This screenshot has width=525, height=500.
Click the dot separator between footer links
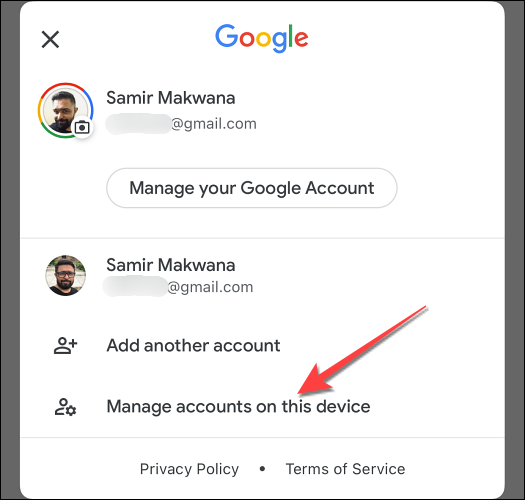click(x=262, y=469)
